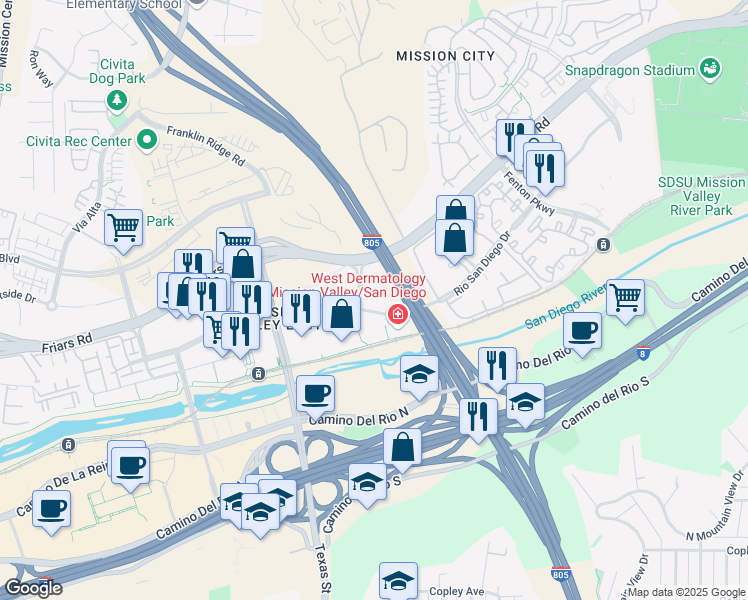
Task: Select the West Dermatology red medical marker
Action: pyautogui.click(x=397, y=314)
